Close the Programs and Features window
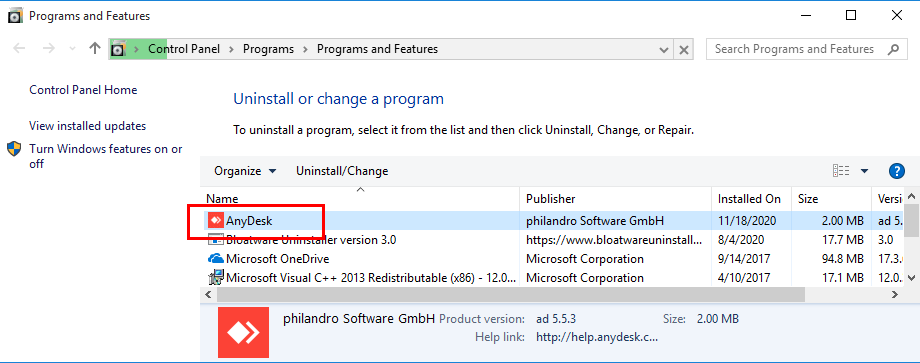Screen dimensions: 920x363 click(897, 16)
